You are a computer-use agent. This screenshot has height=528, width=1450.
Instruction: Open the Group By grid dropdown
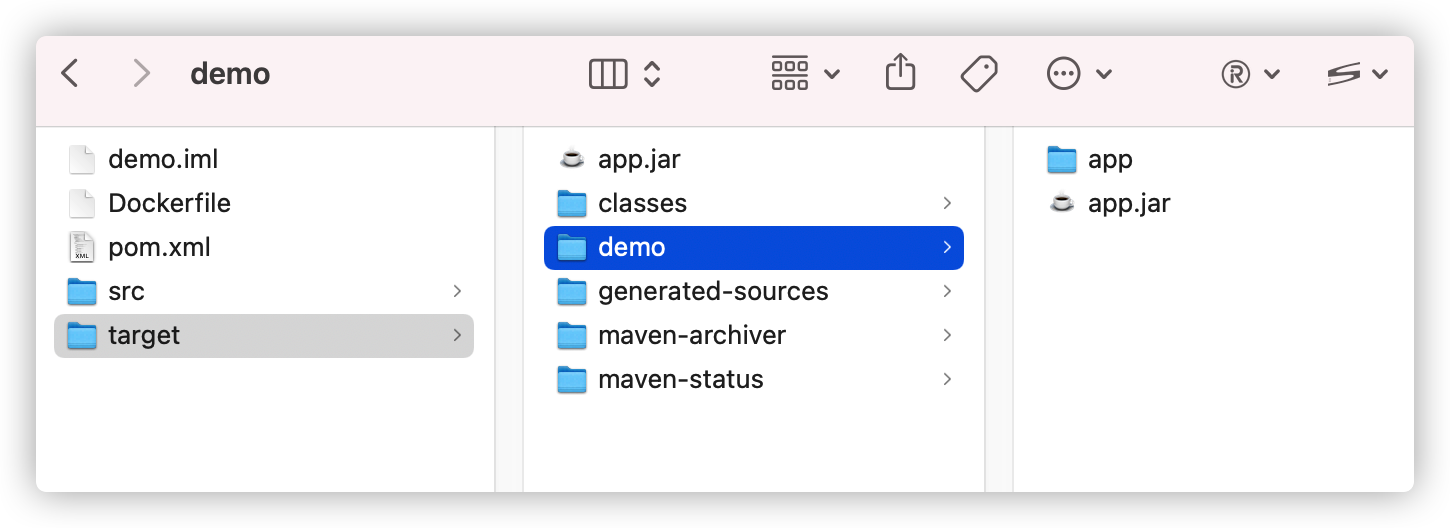pyautogui.click(x=804, y=74)
